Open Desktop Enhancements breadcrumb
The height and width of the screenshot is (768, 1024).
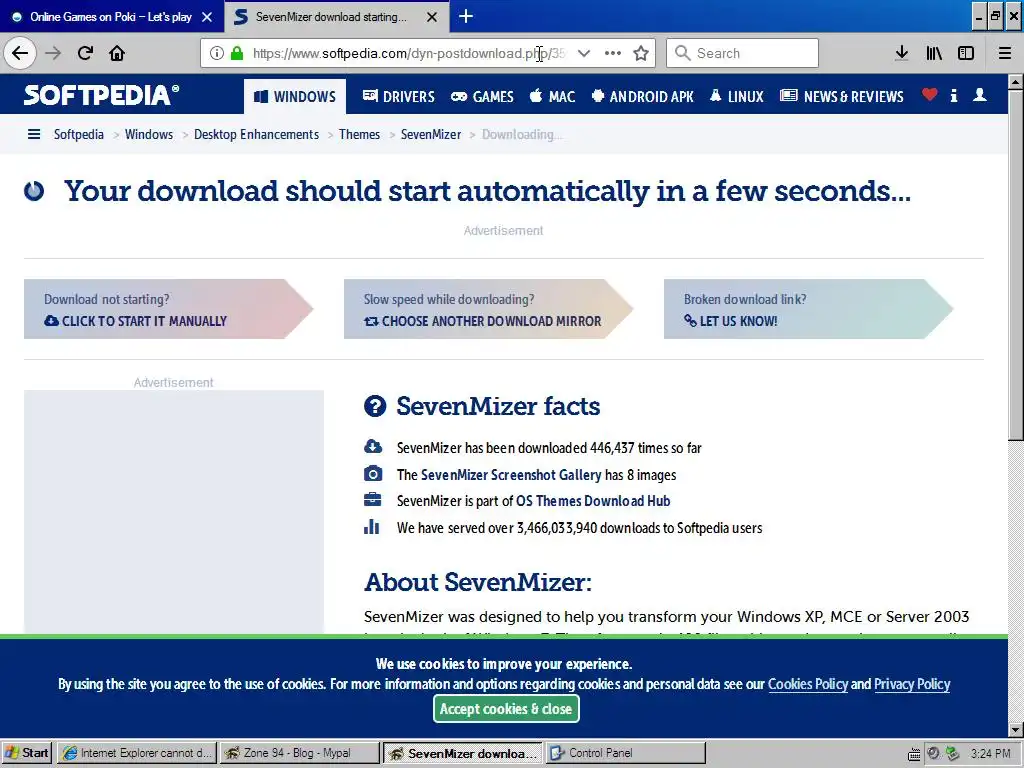click(256, 135)
